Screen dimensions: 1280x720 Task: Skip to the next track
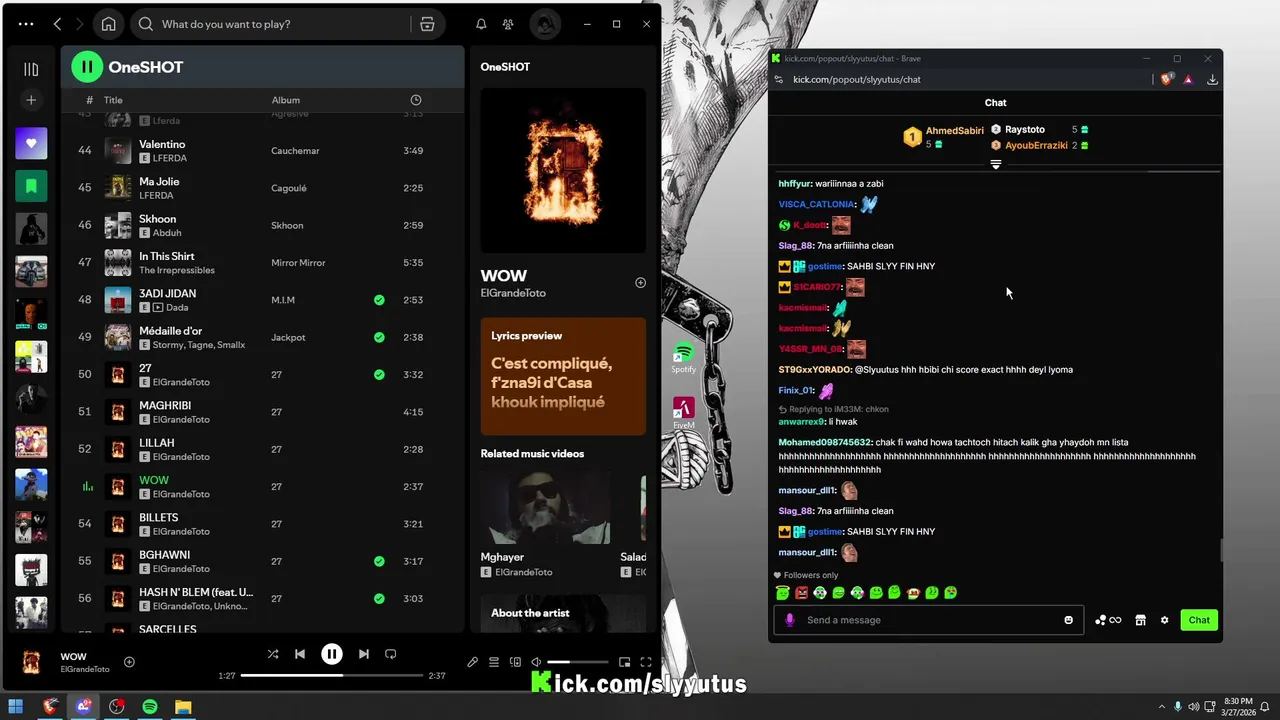364,654
